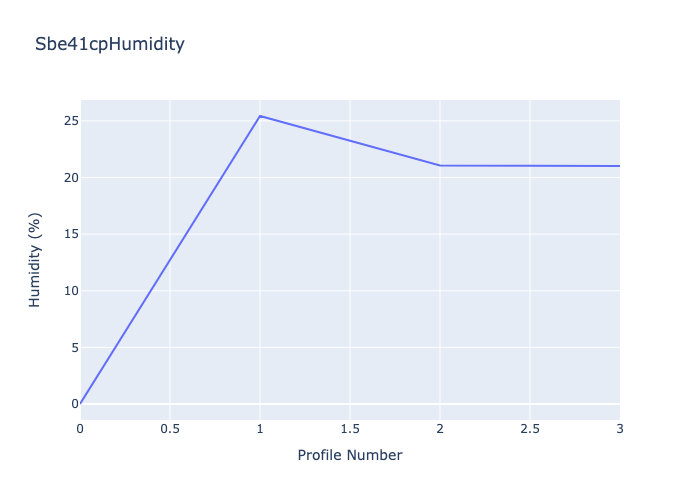This screenshot has height=500, width=700.
Task: Click the line start at the origin
Action: pos(81,403)
